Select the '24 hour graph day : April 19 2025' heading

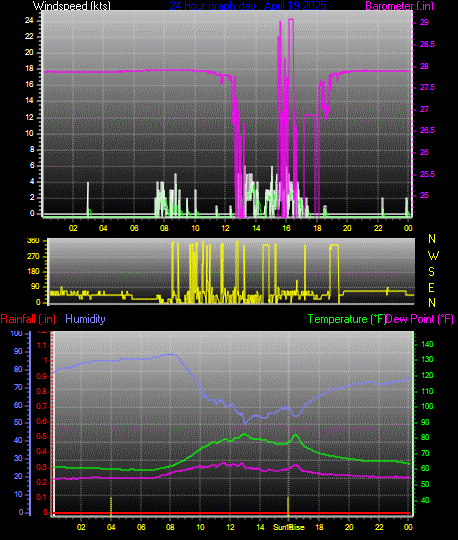pyautogui.click(x=248, y=6)
